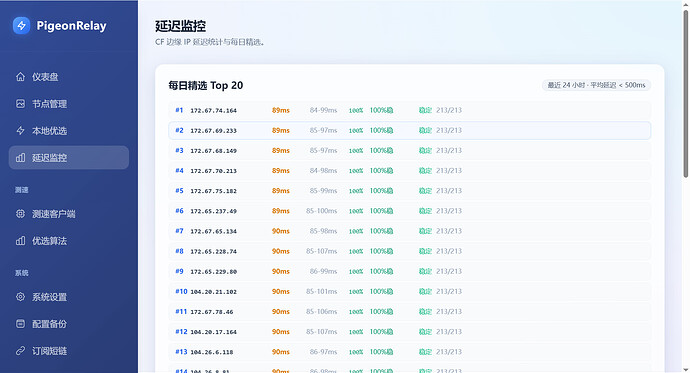Image resolution: width=690 pixels, height=373 pixels.
Task: Click the link icon beside 订阅短链
Action: (x=20, y=351)
